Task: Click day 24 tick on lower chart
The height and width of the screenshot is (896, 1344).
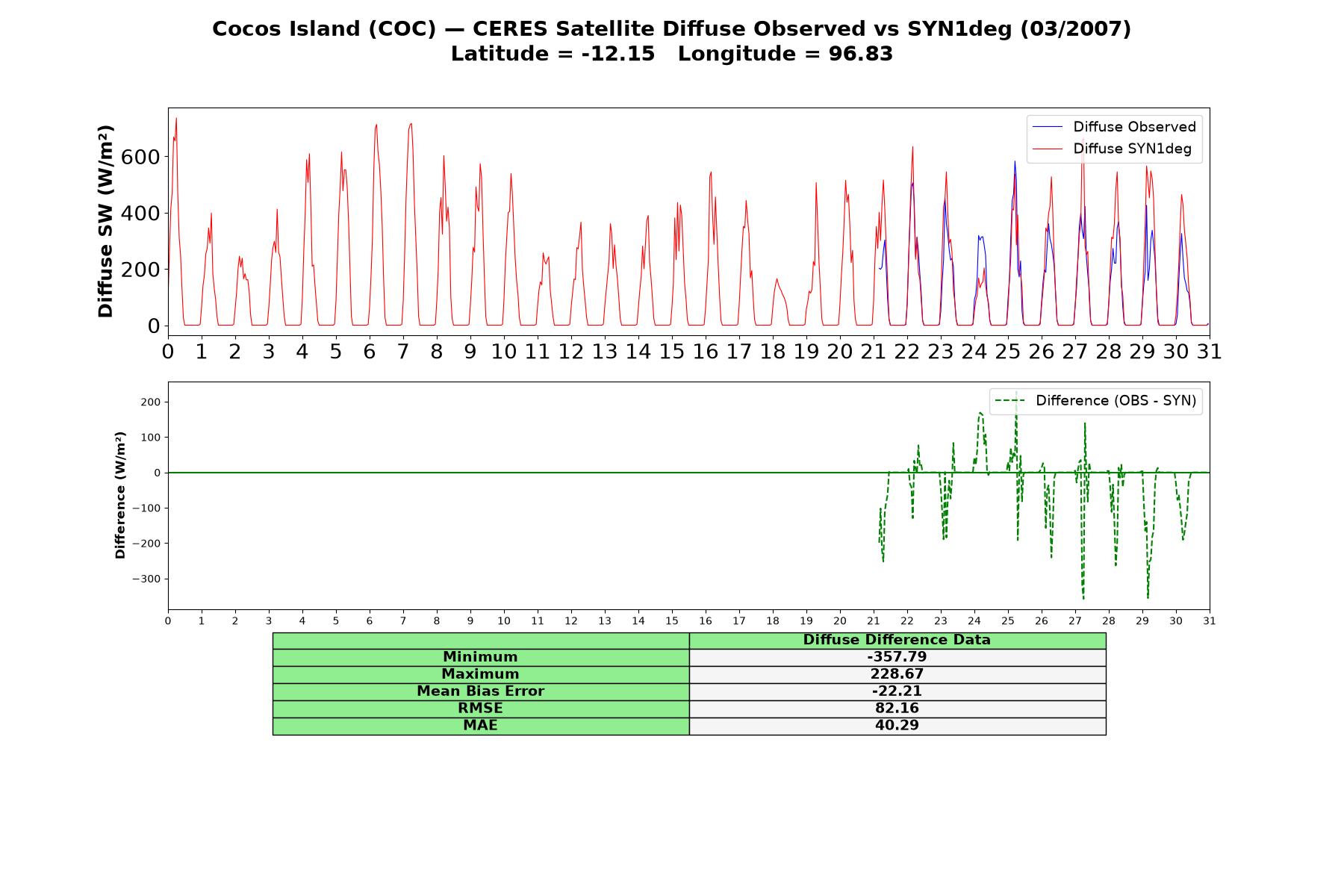Action: point(974,621)
